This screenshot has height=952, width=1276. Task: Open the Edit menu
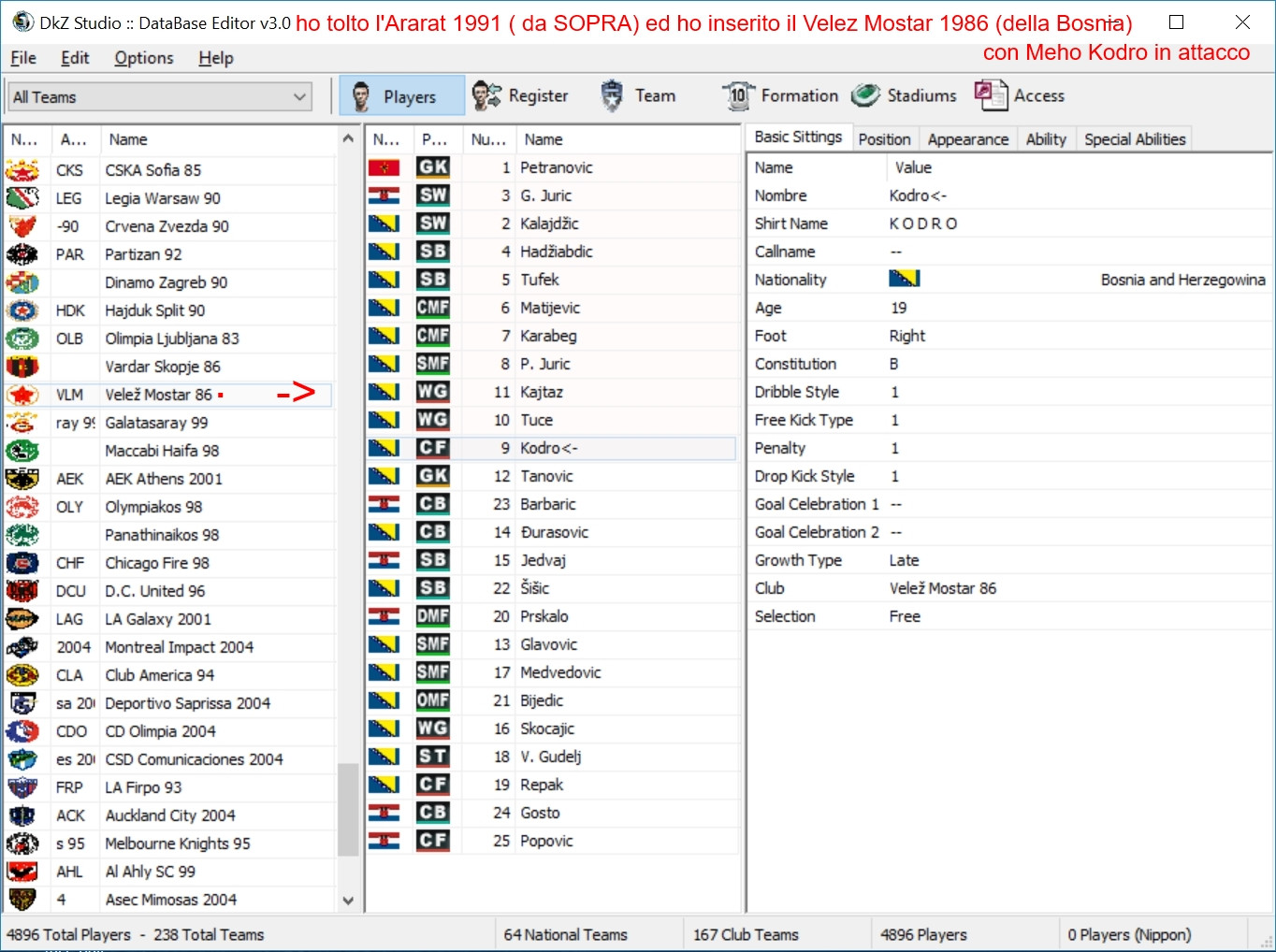click(x=75, y=58)
